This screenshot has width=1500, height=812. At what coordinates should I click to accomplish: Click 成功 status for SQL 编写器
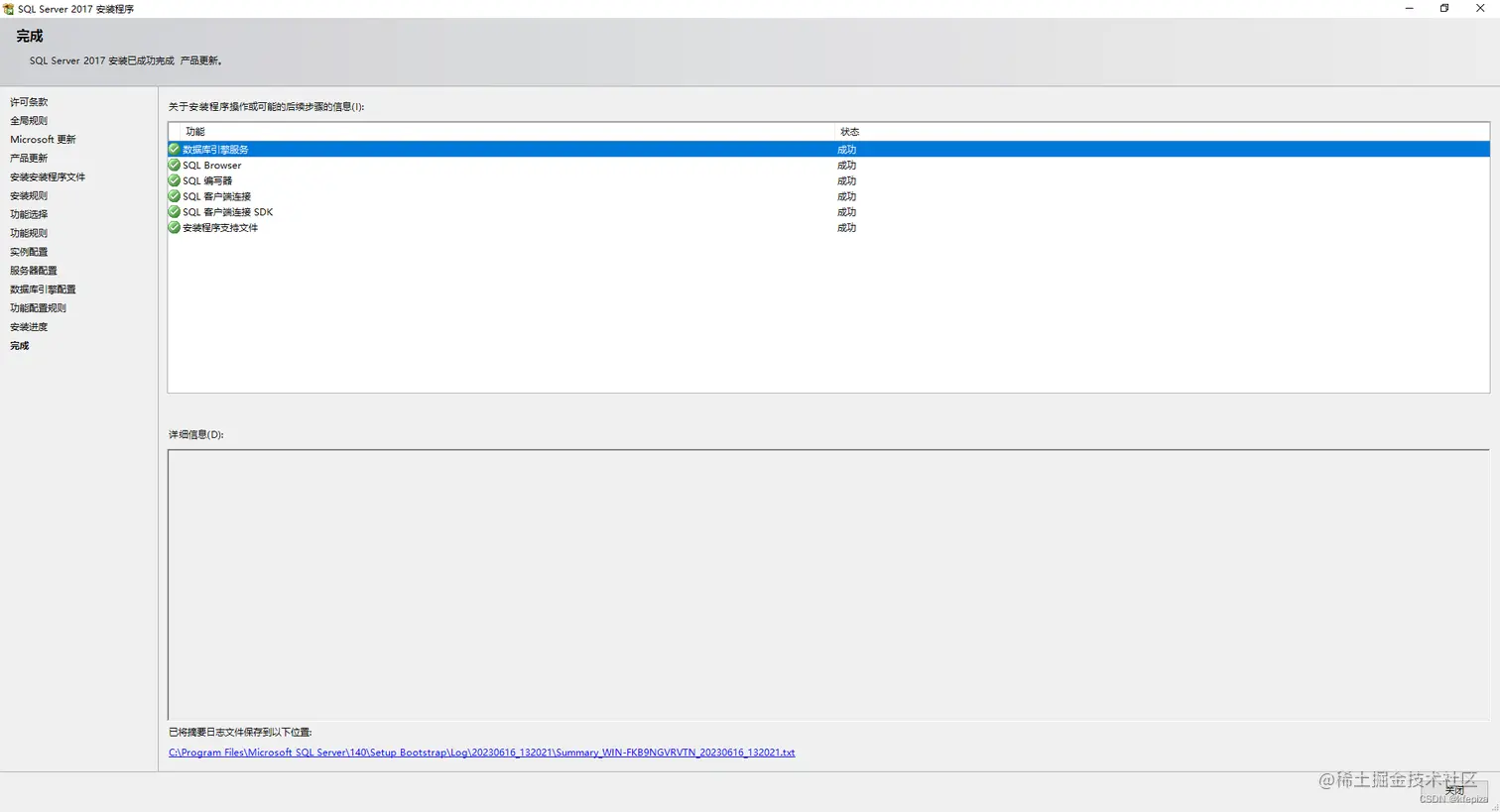846,180
